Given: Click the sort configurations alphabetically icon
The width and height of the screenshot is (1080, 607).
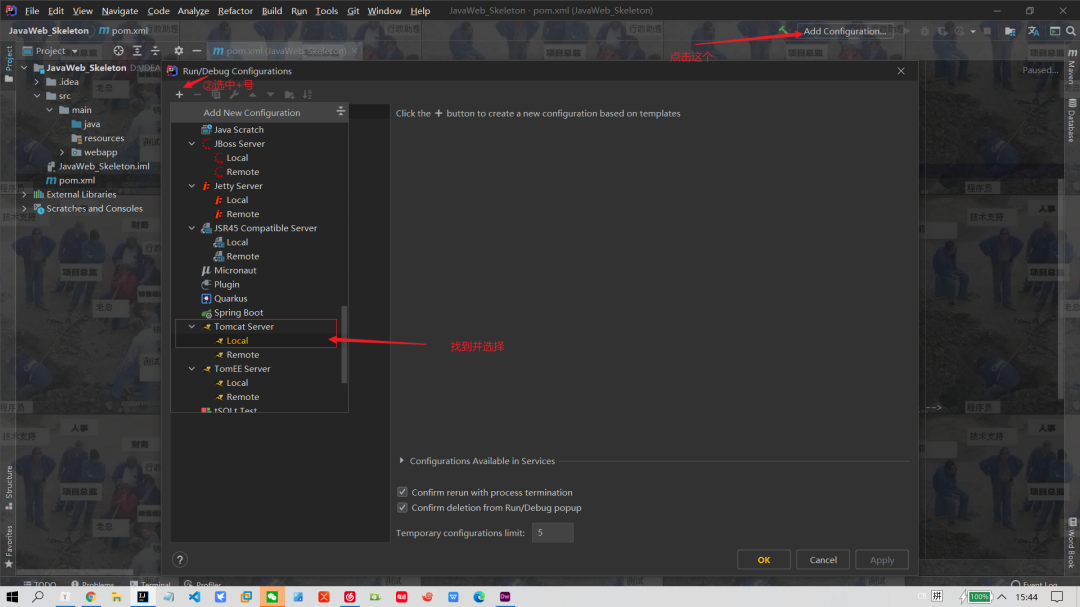Looking at the screenshot, I should click(307, 94).
